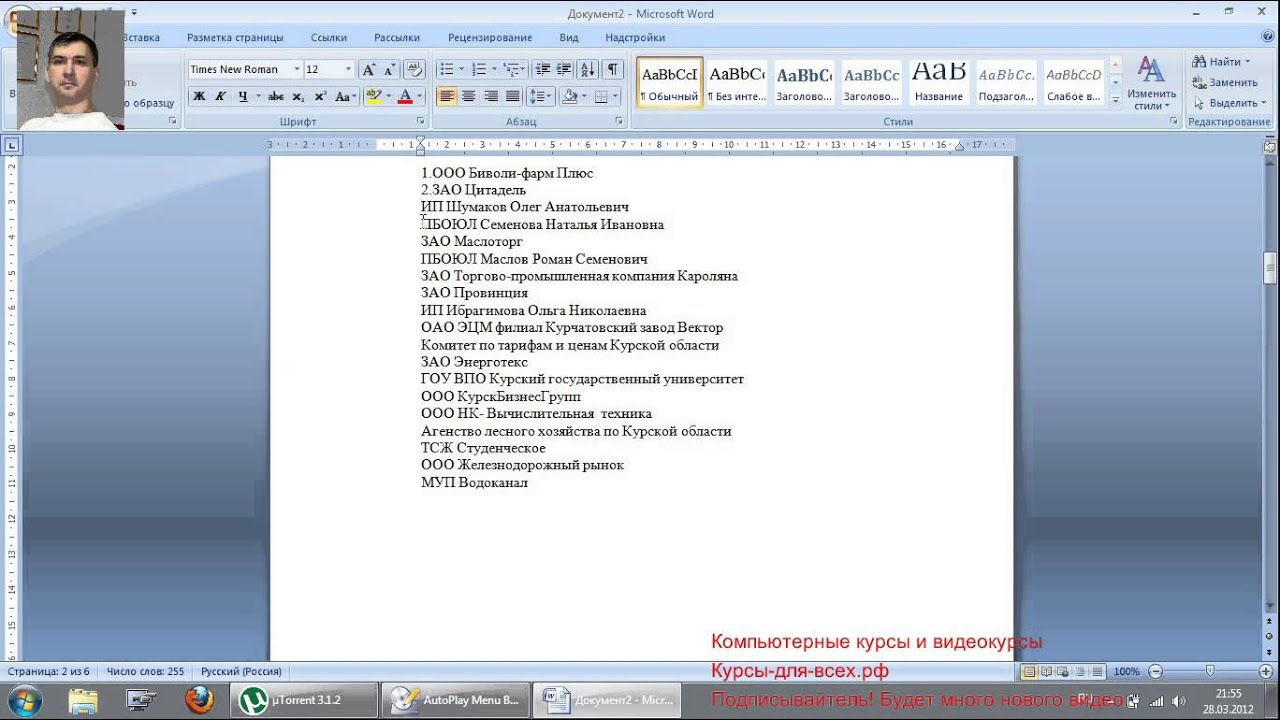Click the red font color button
Image resolution: width=1280 pixels, height=720 pixels.
tap(405, 96)
